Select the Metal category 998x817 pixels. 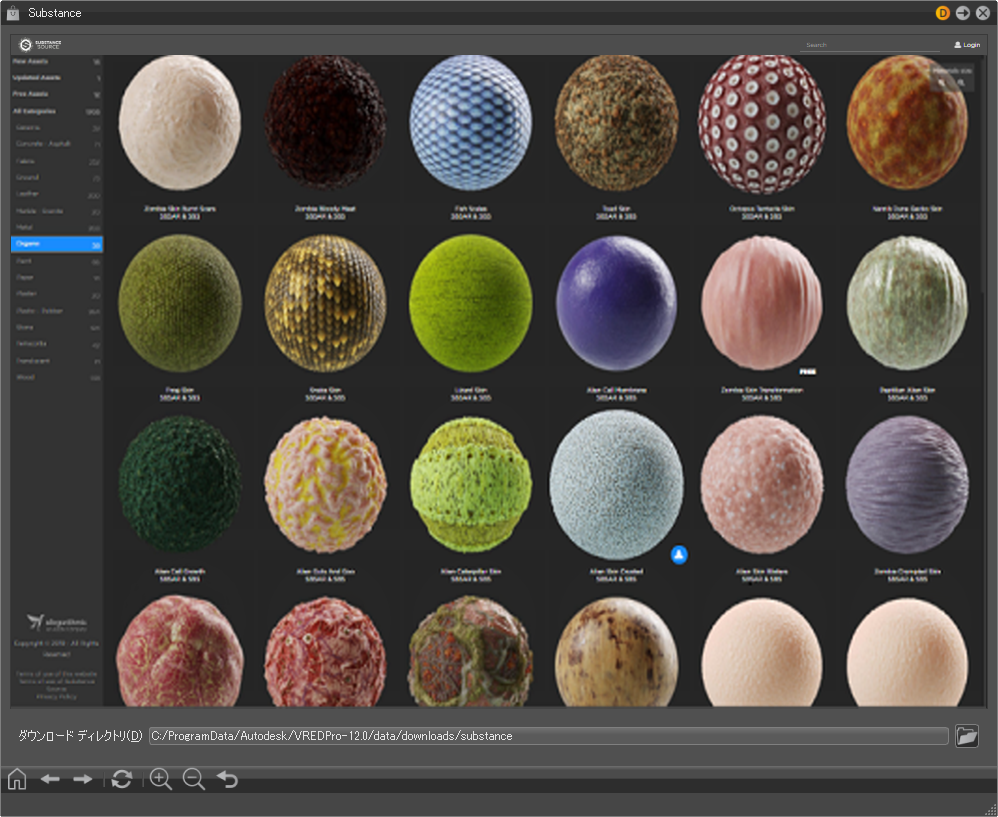(x=57, y=227)
